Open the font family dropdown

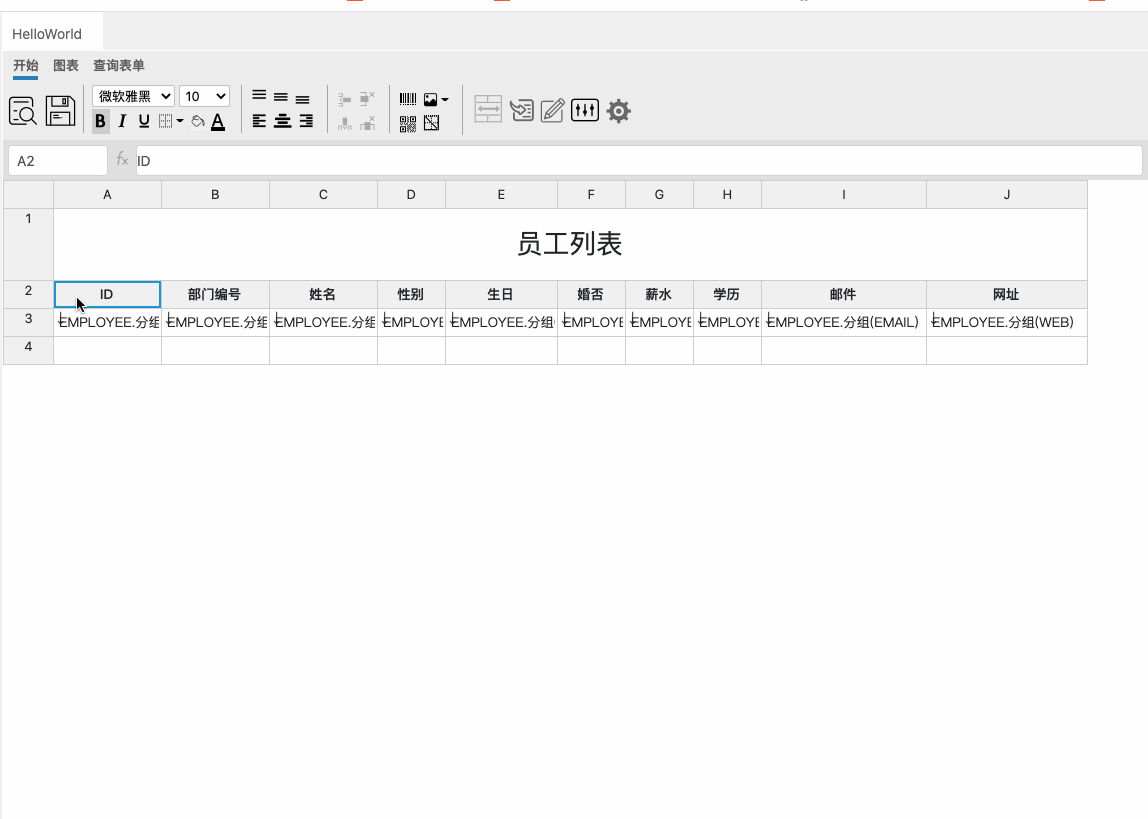coord(132,96)
